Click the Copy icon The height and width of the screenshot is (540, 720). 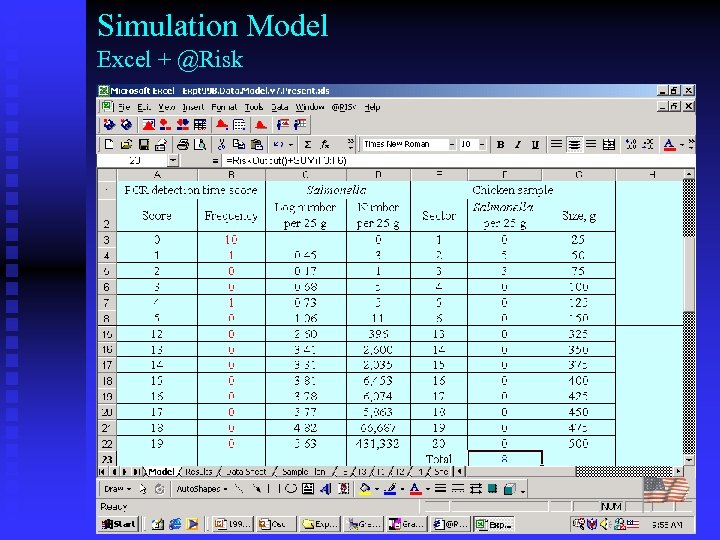239,145
